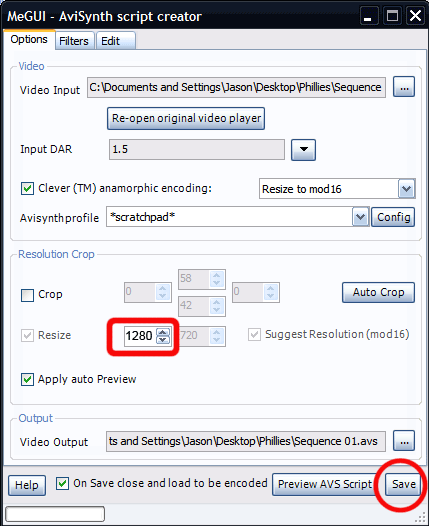This screenshot has height=526, width=429.
Task: Switch to the Options tab
Action: coord(29,40)
